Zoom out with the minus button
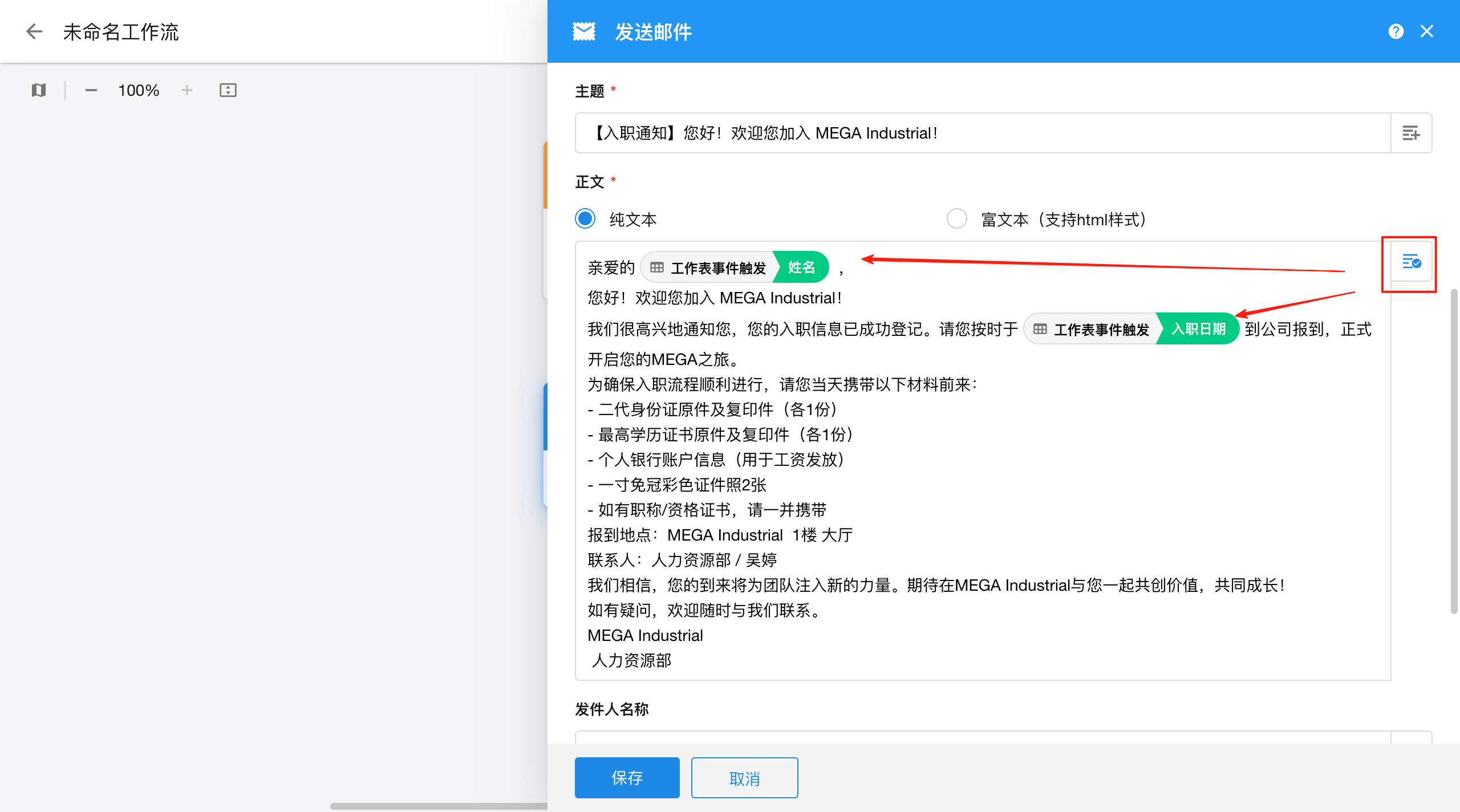 (91, 90)
